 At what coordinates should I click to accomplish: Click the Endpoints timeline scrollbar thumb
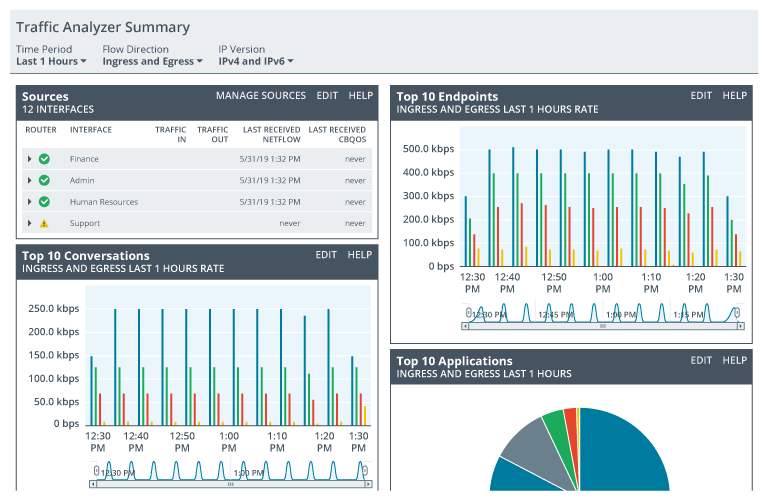pyautogui.click(x=603, y=326)
